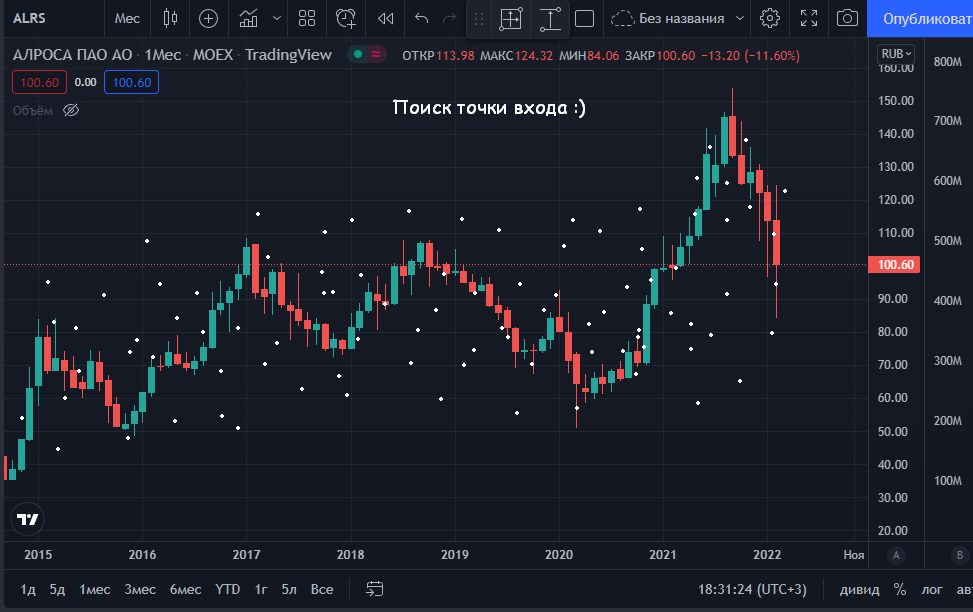The height and width of the screenshot is (612, 973).
Task: Publish the chart idea
Action: 920,19
